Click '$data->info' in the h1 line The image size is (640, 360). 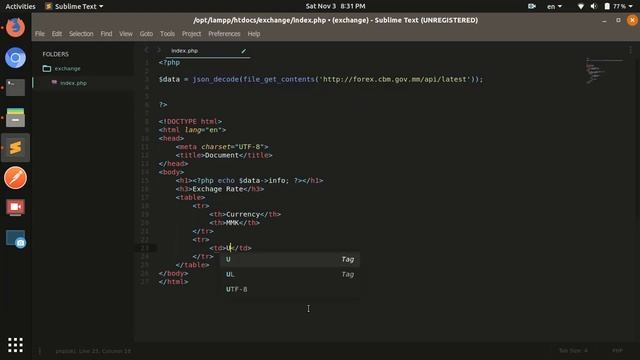263,180
